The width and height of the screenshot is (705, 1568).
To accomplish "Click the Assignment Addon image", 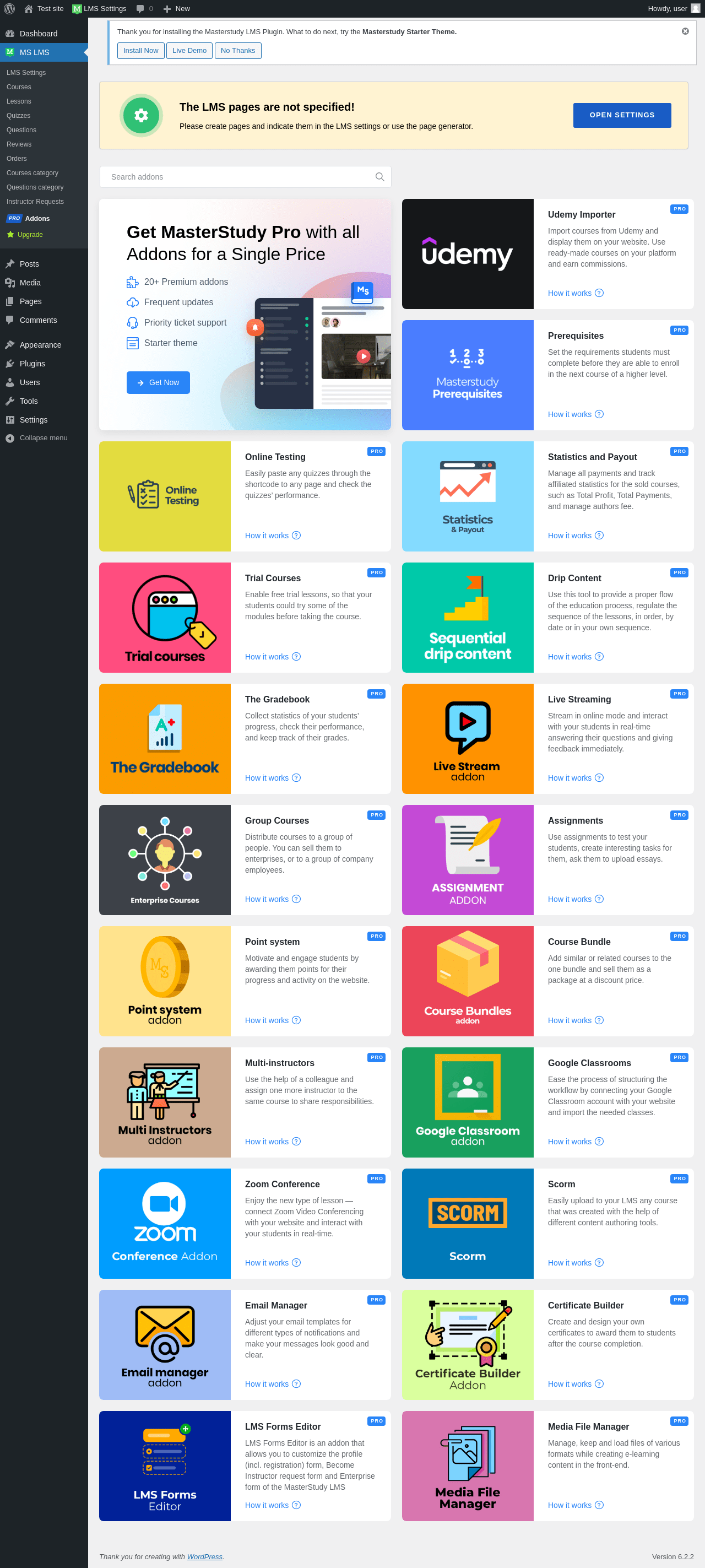I will click(x=467, y=859).
